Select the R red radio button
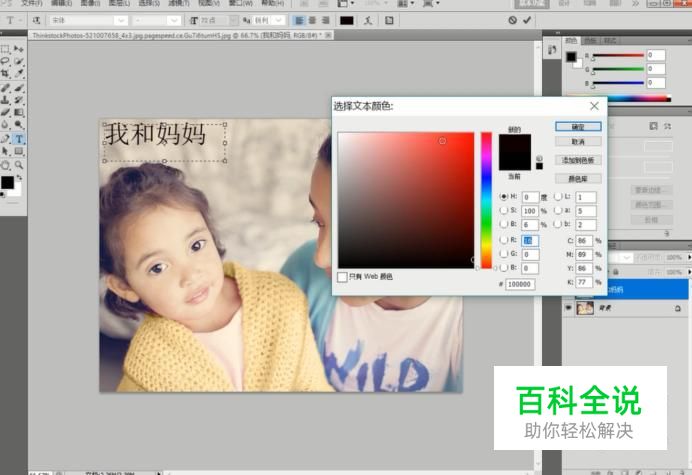692x475 pixels. tap(503, 241)
